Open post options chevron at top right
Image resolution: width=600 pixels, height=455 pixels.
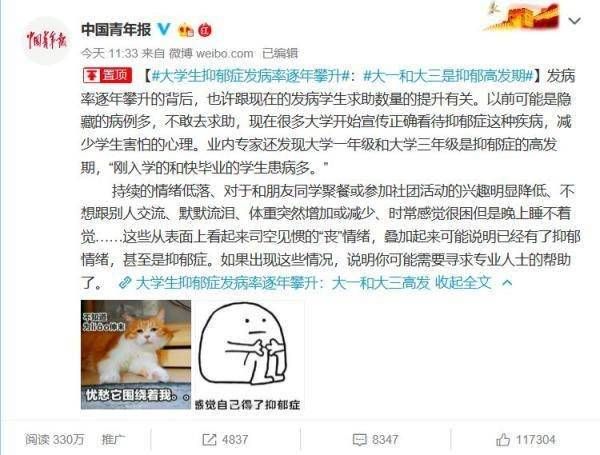pyautogui.click(x=575, y=21)
